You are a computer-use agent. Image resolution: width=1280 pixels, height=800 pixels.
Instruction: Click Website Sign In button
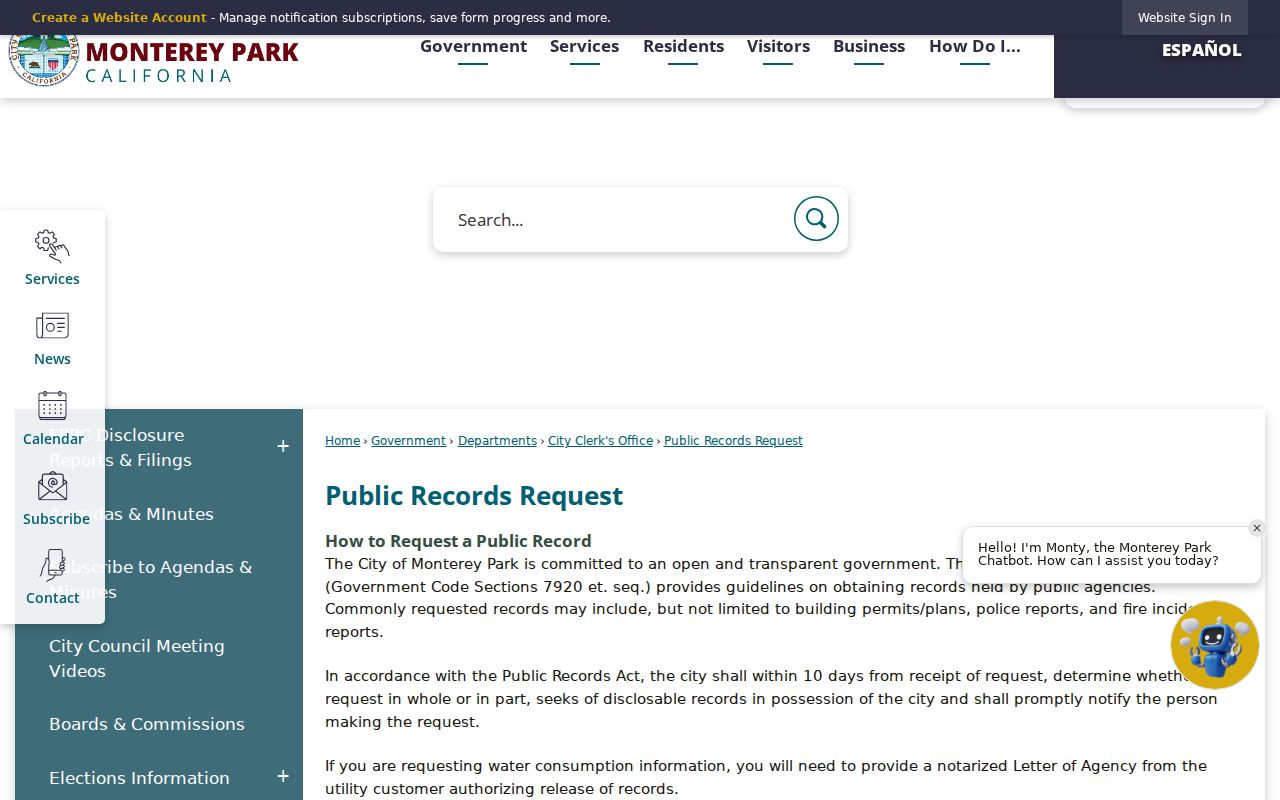[1184, 17]
